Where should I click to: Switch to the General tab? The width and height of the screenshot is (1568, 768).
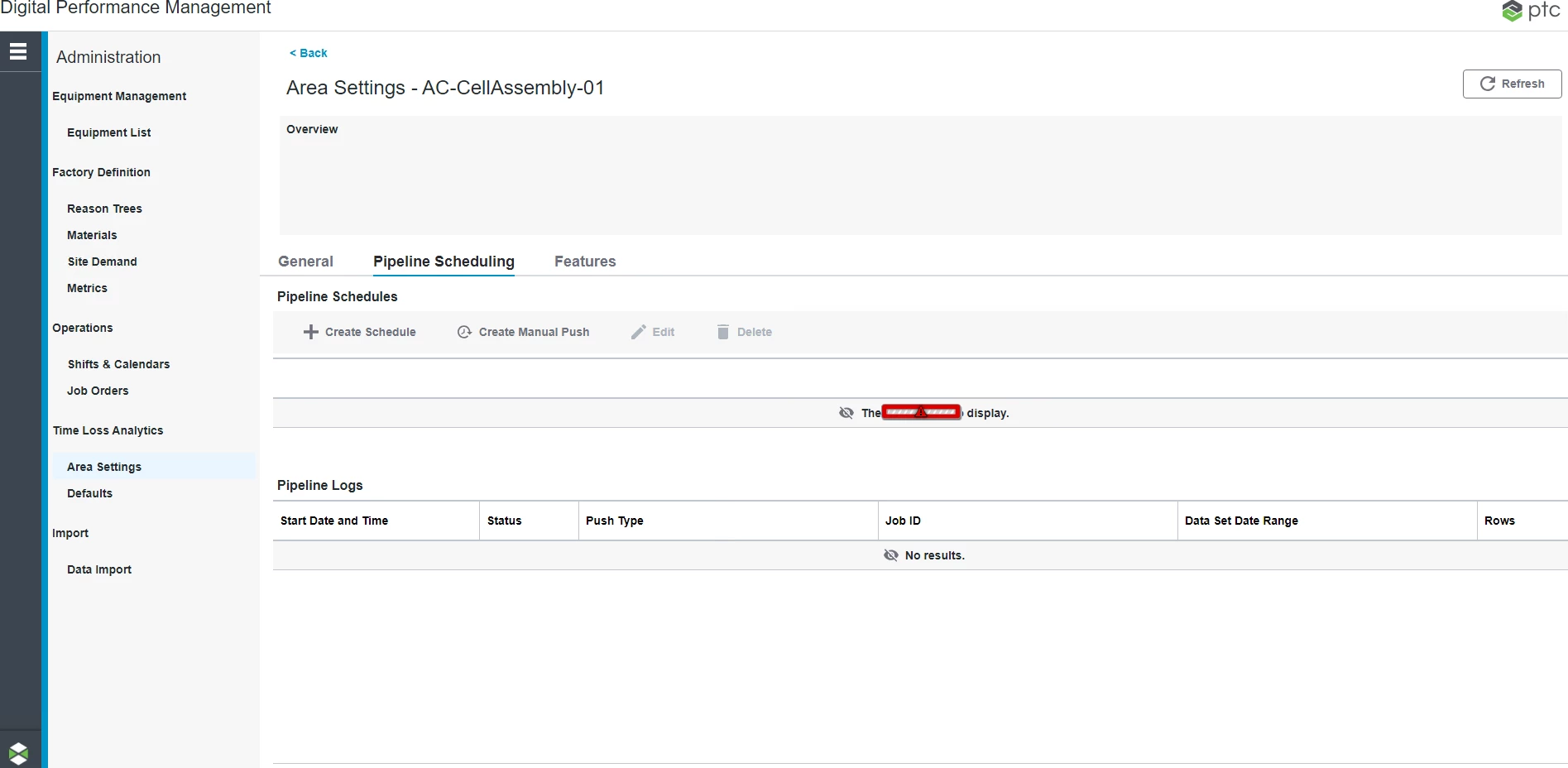305,262
